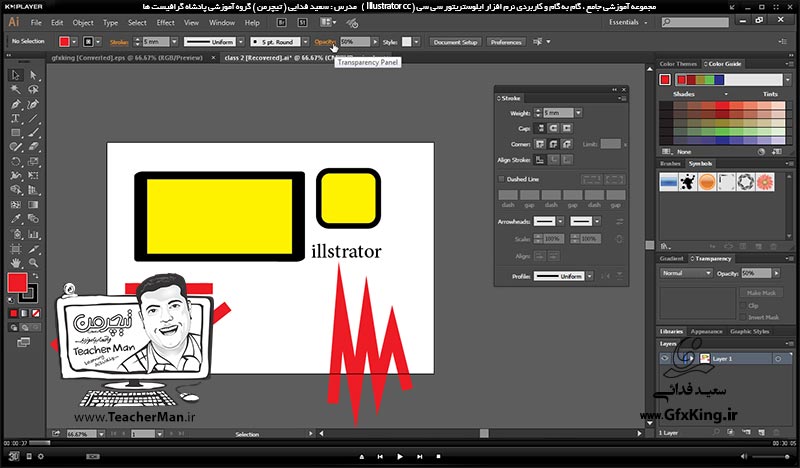The height and width of the screenshot is (468, 800).
Task: Select the Curvature tool beside the Pen
Action: (33, 104)
